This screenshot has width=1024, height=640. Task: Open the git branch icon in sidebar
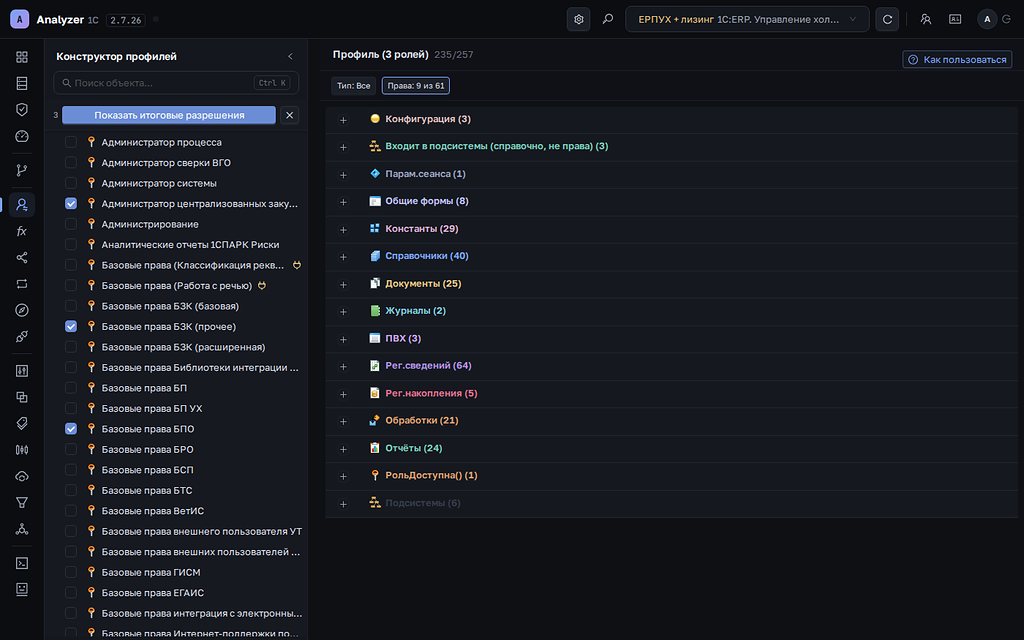tap(22, 170)
